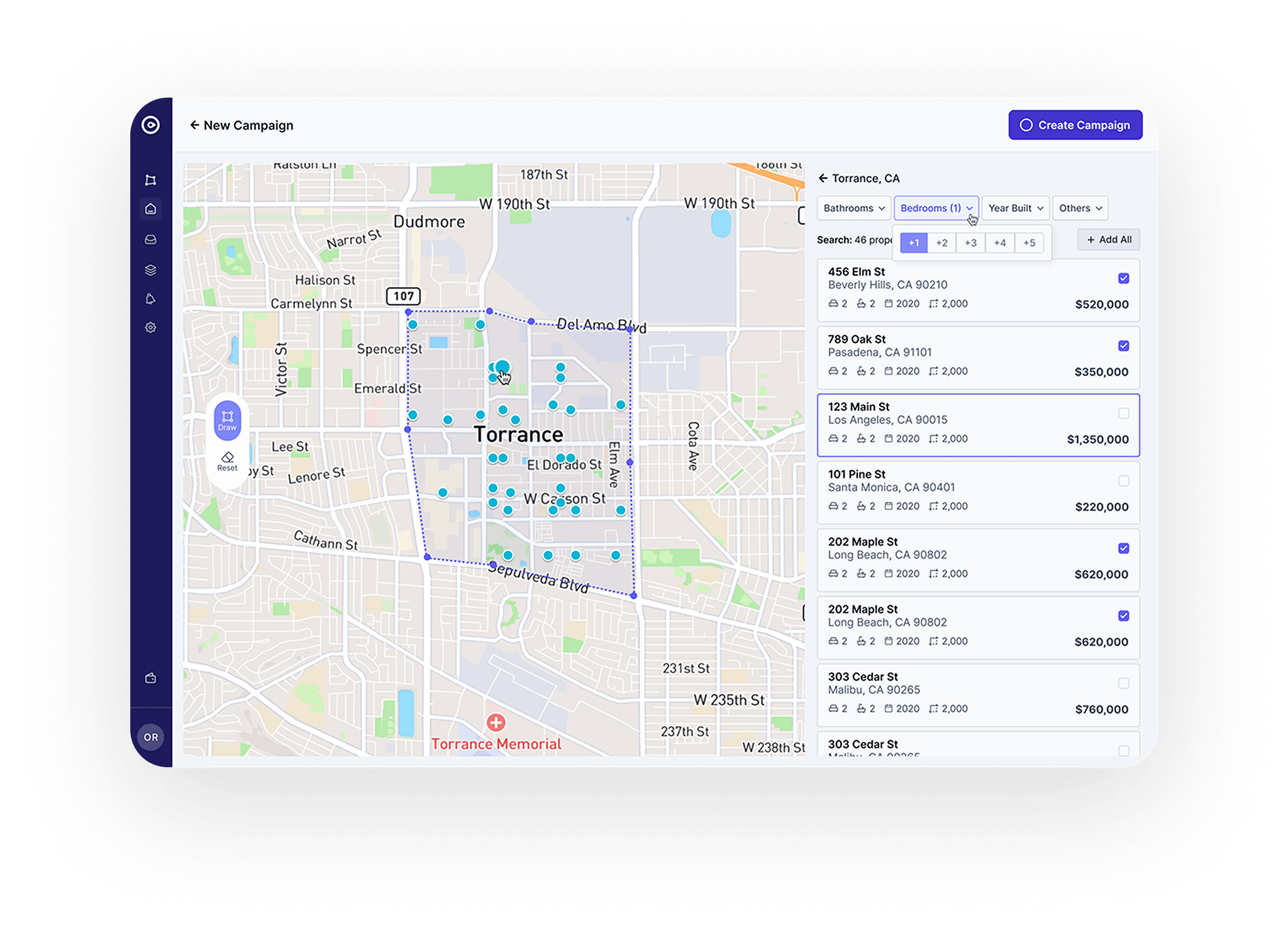Open the OR user avatar
This screenshot has width=1288, height=930.
click(x=151, y=737)
